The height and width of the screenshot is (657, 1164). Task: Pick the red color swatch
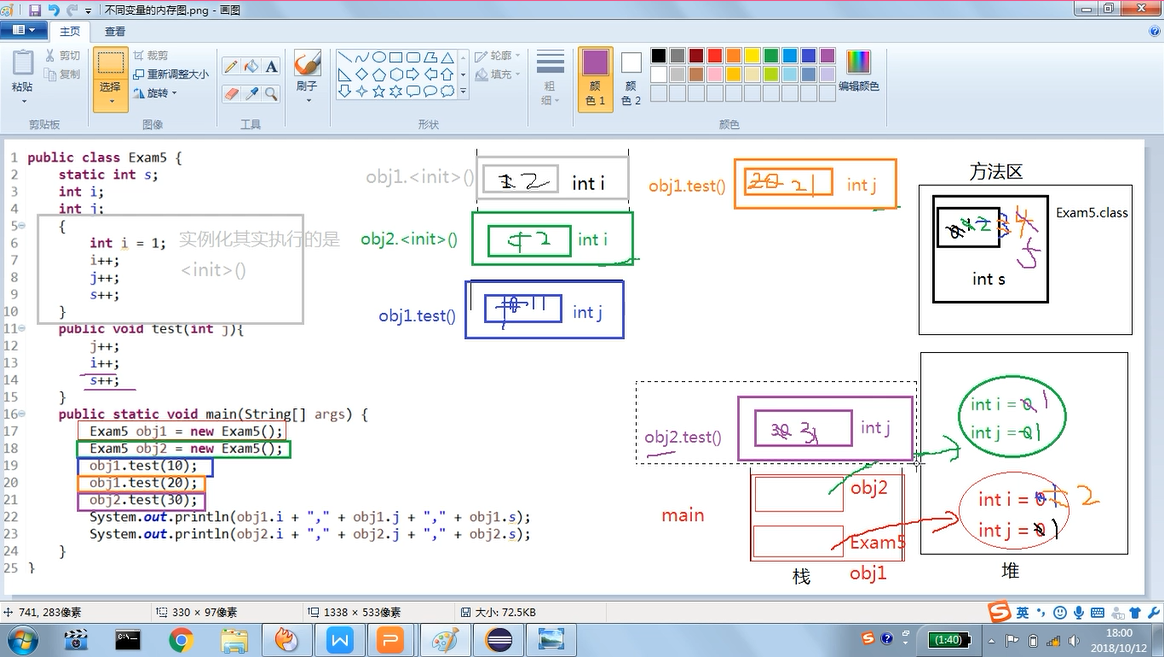715,56
